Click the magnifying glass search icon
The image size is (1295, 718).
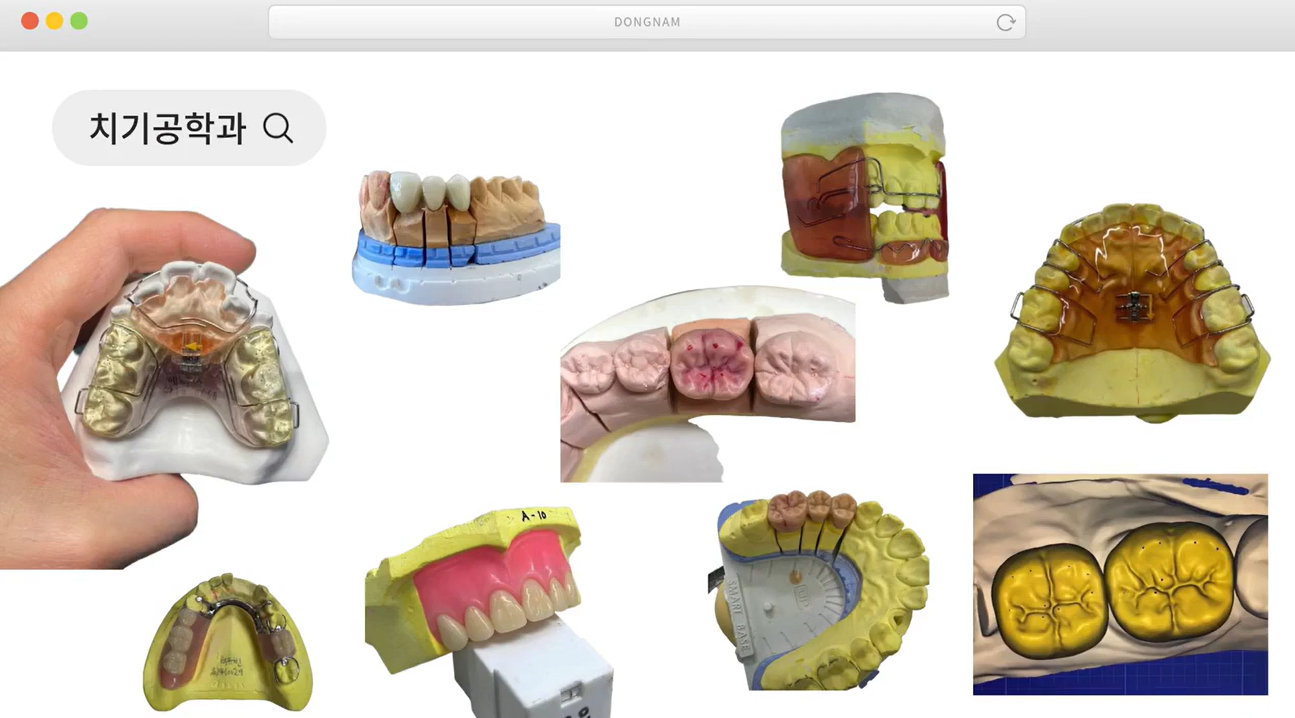point(278,128)
